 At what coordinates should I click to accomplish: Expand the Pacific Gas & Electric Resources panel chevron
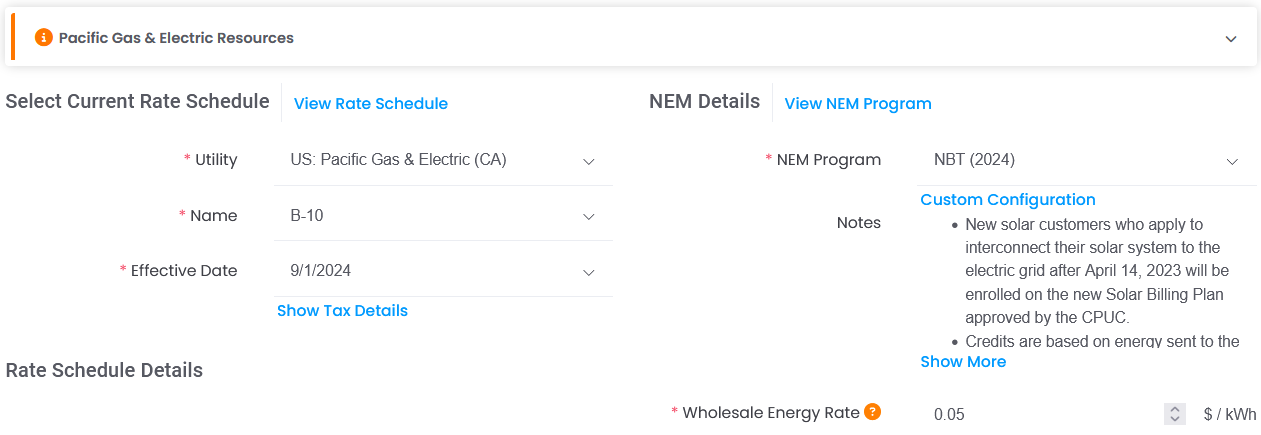click(x=1231, y=38)
